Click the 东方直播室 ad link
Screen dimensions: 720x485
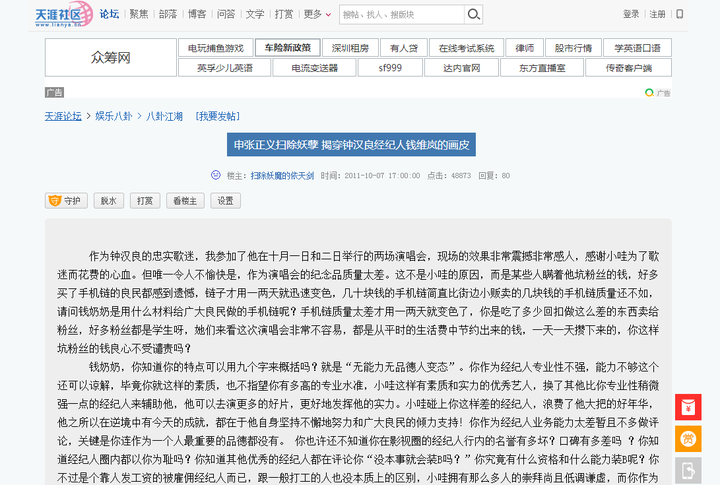point(542,68)
